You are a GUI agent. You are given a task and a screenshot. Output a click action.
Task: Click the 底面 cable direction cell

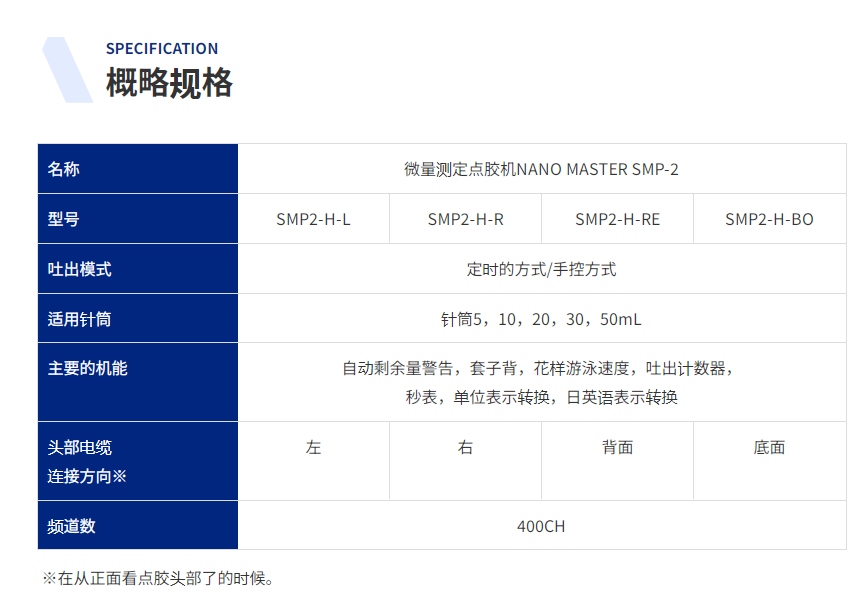(769, 448)
